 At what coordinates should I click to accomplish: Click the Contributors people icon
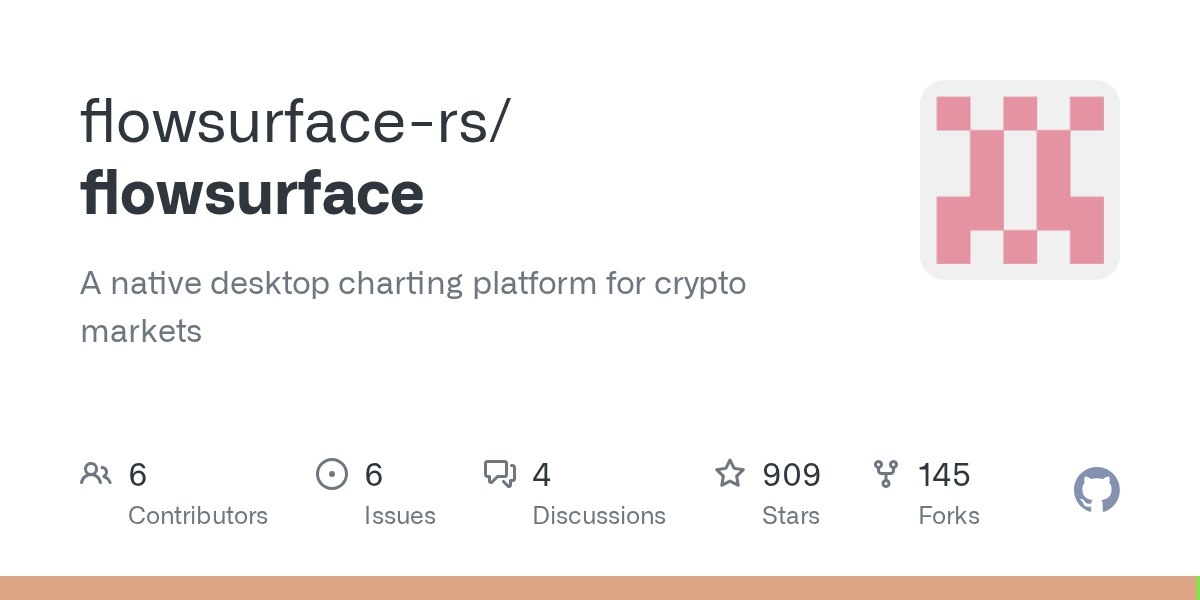point(95,473)
